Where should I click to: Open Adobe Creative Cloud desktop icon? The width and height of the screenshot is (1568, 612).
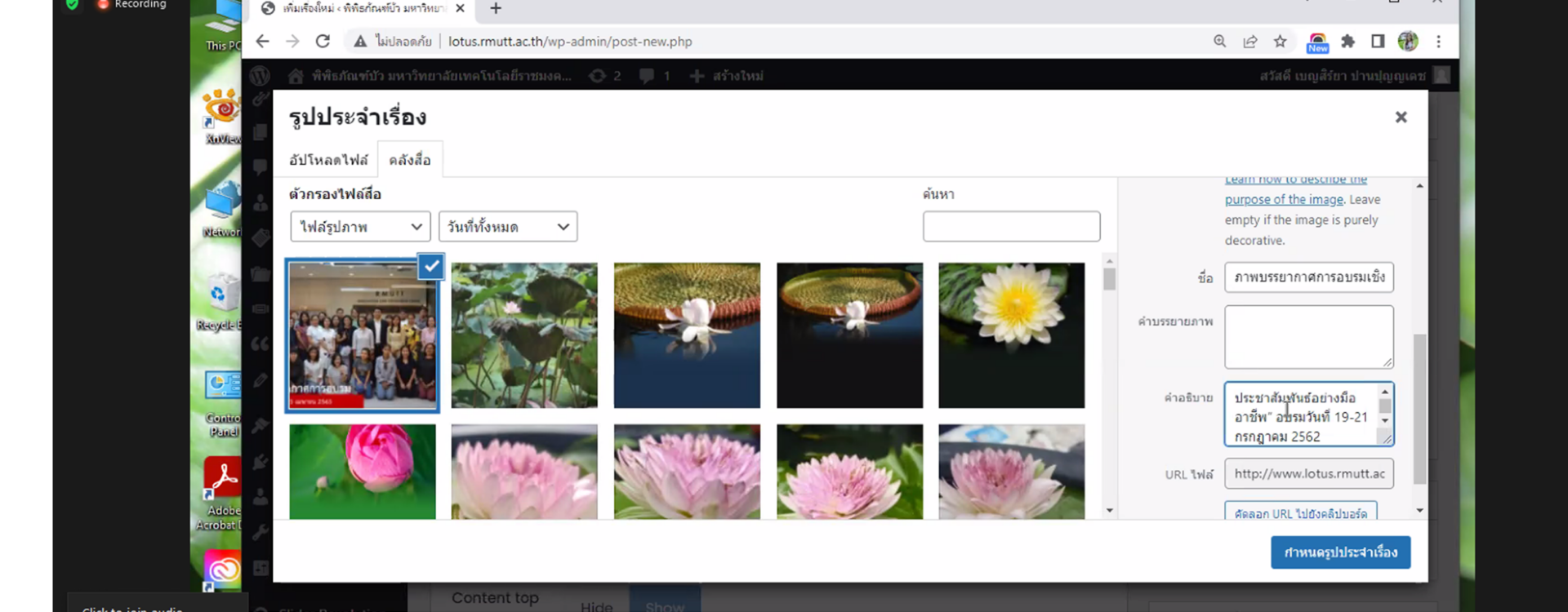tap(222, 569)
